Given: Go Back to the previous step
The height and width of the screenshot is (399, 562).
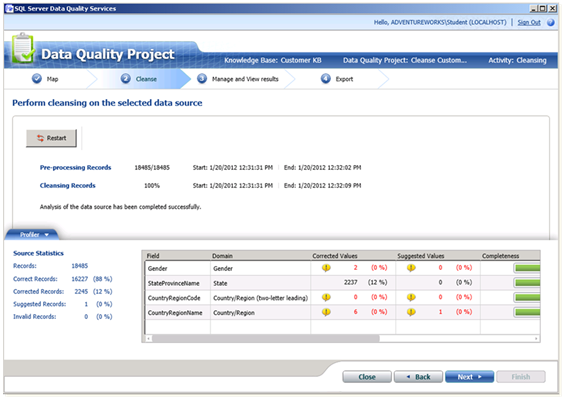Looking at the screenshot, I should coord(418,377).
